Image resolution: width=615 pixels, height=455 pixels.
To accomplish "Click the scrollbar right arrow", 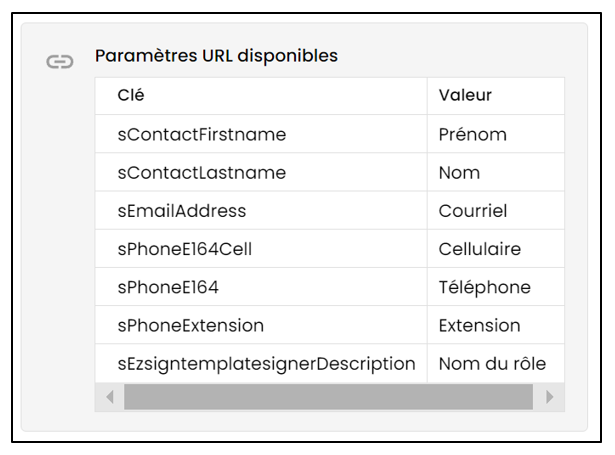I will pos(549,397).
